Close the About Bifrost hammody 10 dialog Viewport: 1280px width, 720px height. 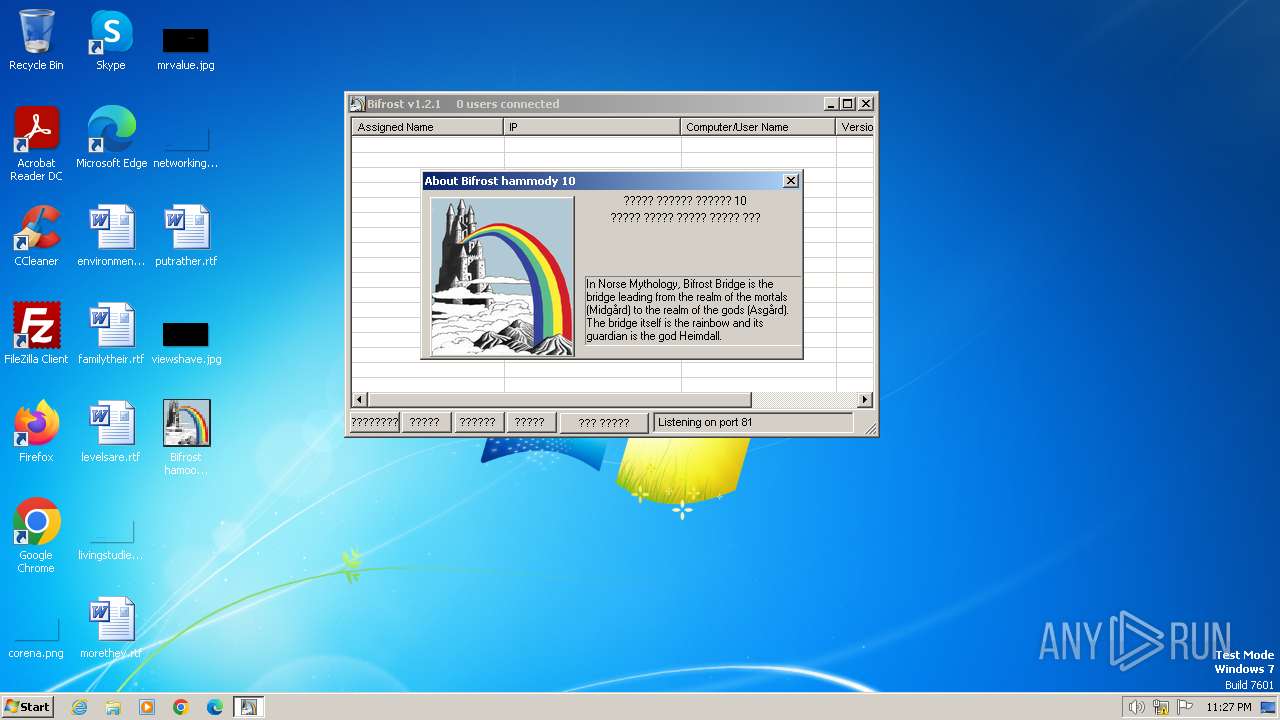tap(791, 181)
